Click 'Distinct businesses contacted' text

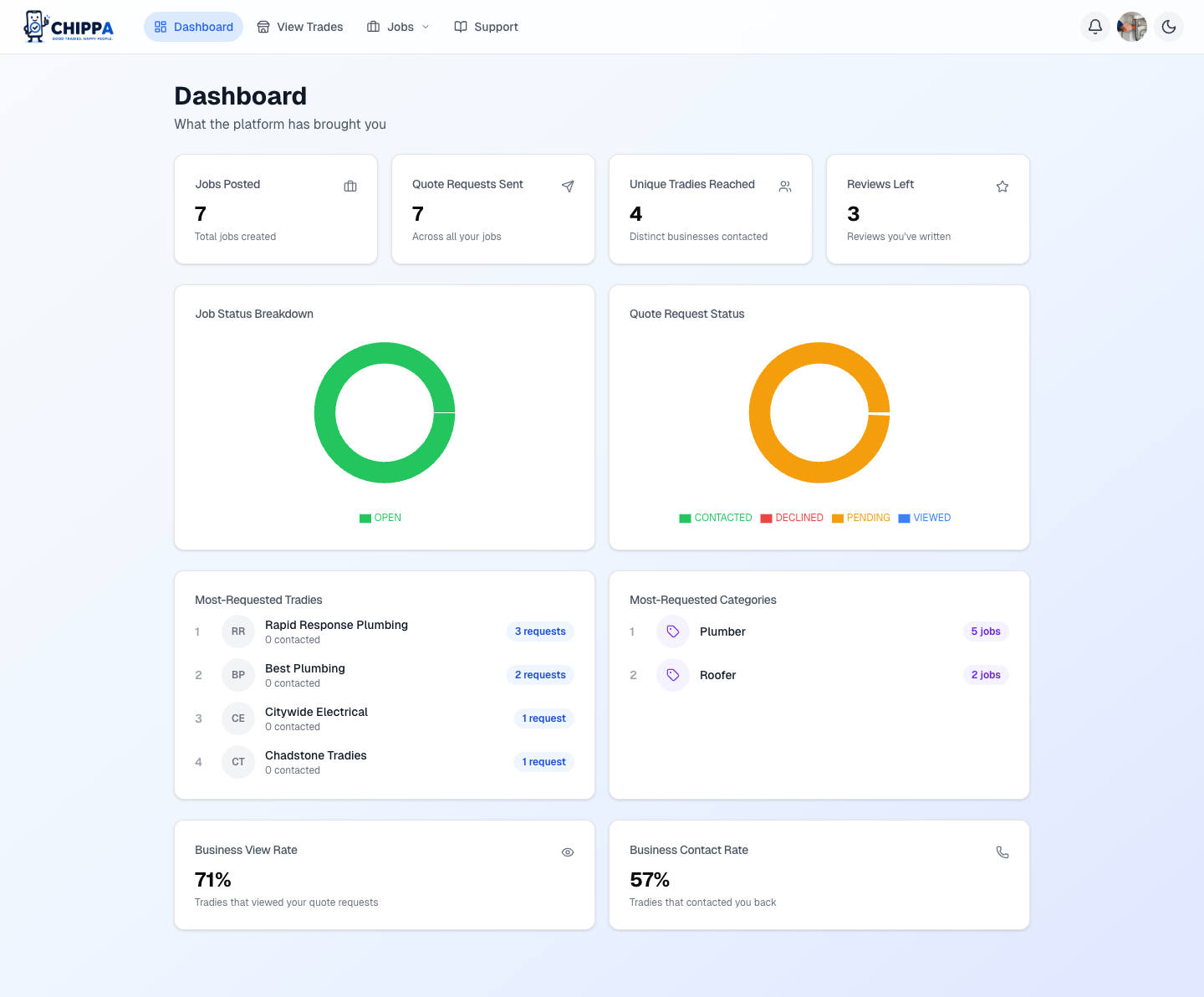pos(698,237)
